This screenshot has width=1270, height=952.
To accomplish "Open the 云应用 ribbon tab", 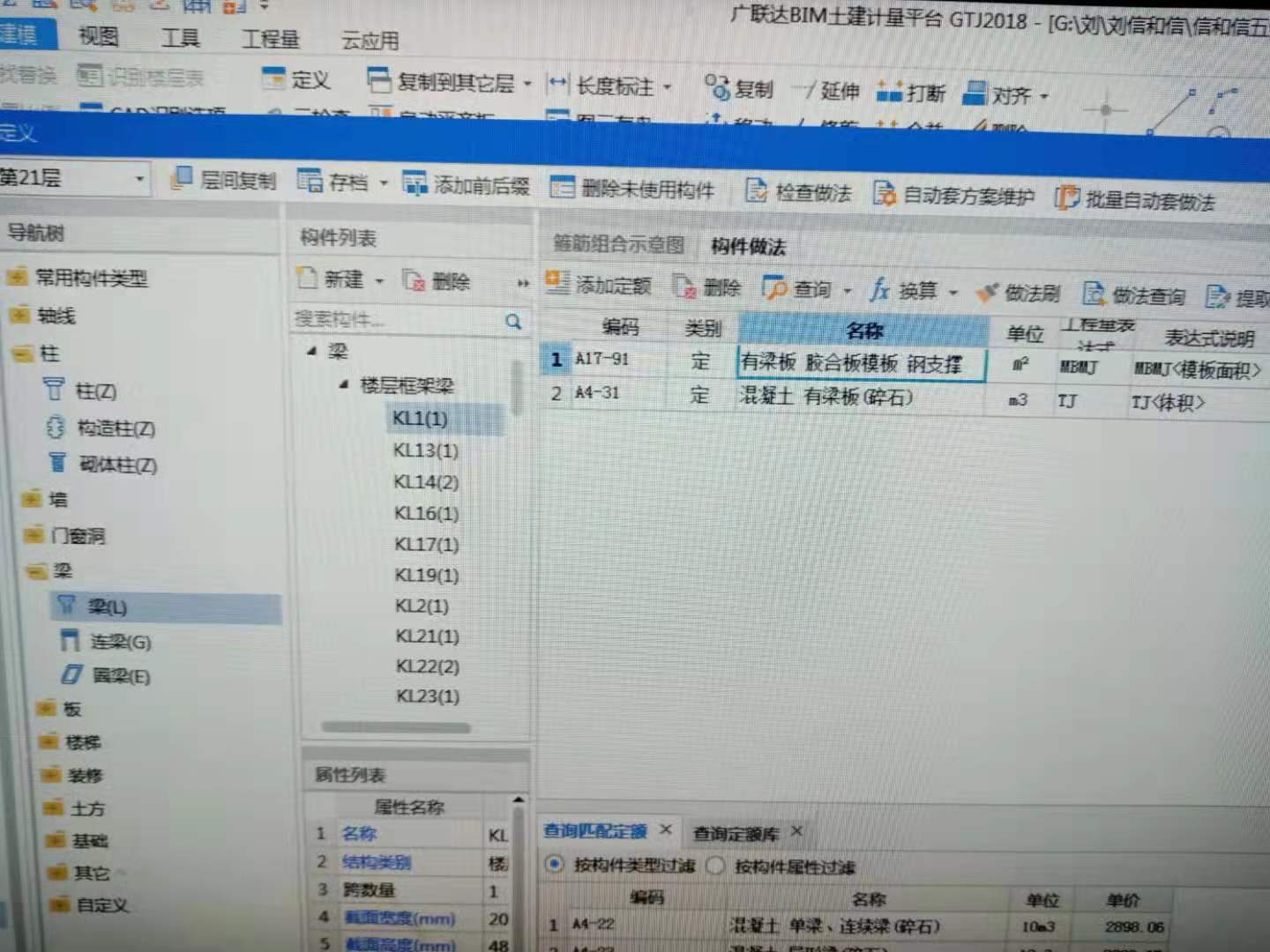I will [370, 41].
